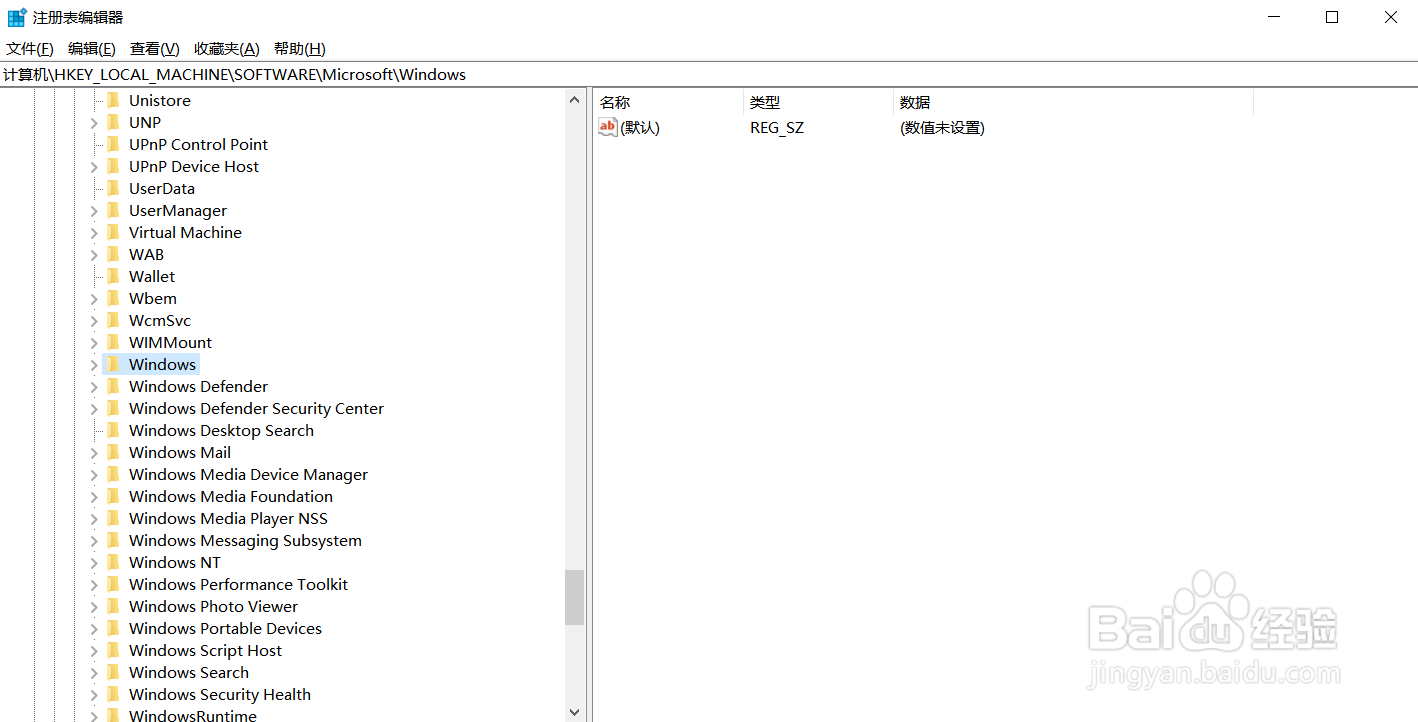The image size is (1418, 722).
Task: Select the Windows tree key
Action: tap(162, 364)
